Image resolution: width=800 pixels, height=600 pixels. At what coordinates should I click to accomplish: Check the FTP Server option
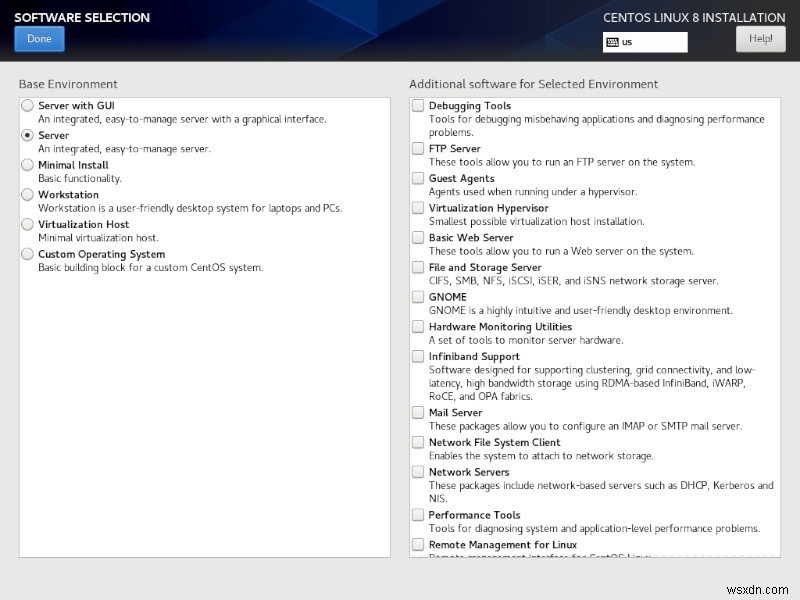(418, 148)
